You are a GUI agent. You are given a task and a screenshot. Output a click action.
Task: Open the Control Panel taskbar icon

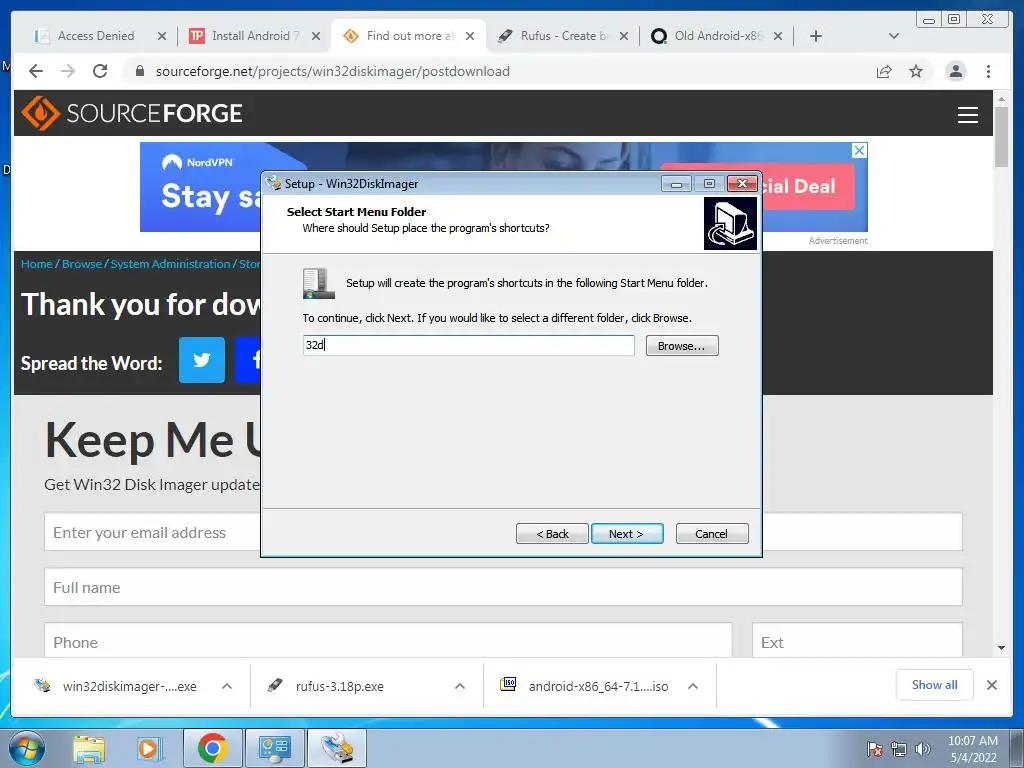pos(274,748)
